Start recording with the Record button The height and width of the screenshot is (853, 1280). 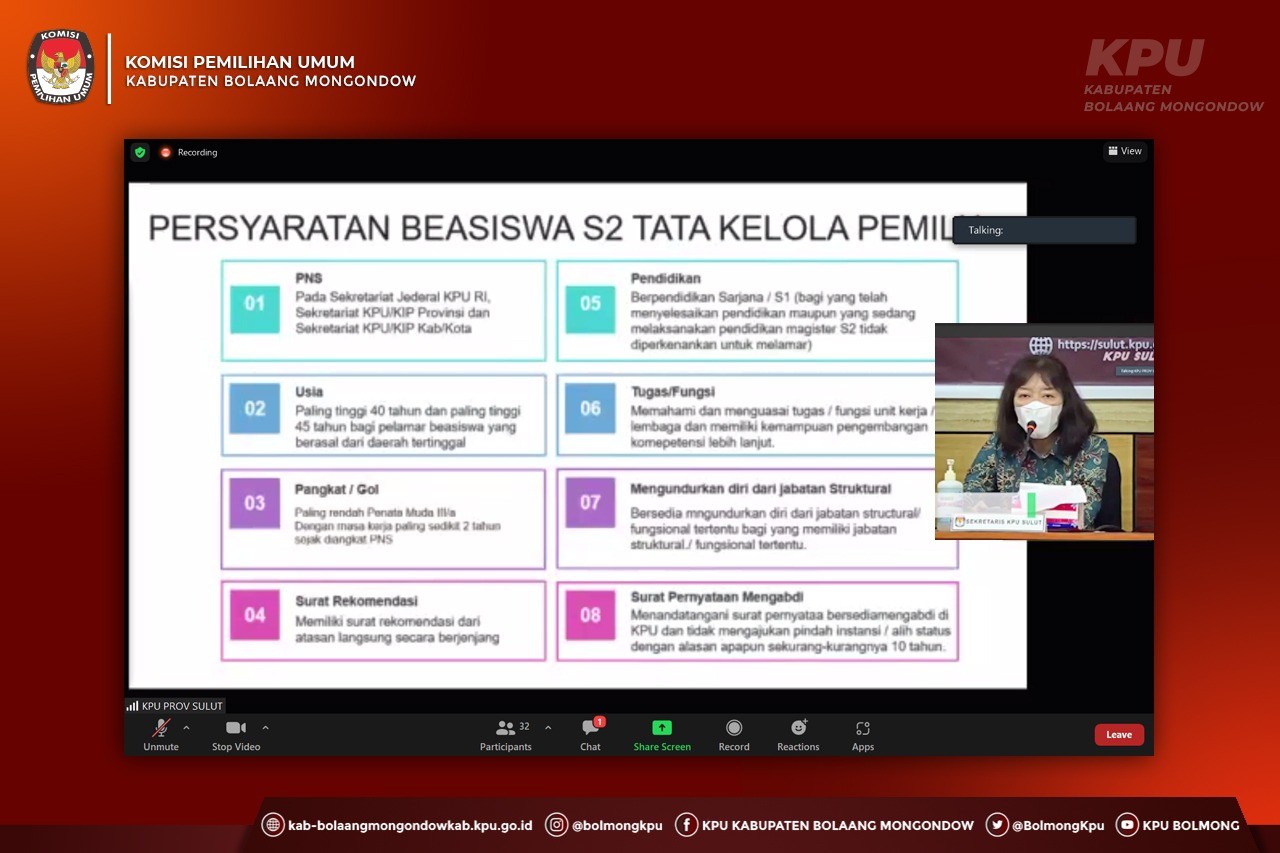click(x=734, y=733)
